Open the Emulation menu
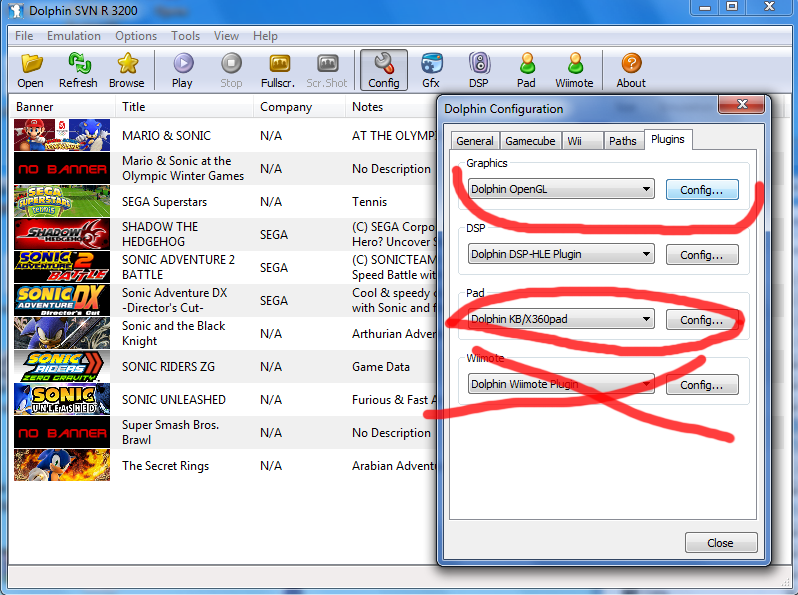The width and height of the screenshot is (798, 595). tap(74, 36)
